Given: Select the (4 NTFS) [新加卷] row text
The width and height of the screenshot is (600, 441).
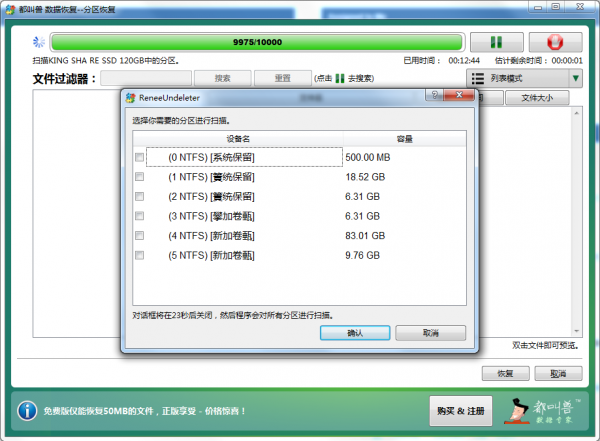Looking at the screenshot, I should click(211, 236).
